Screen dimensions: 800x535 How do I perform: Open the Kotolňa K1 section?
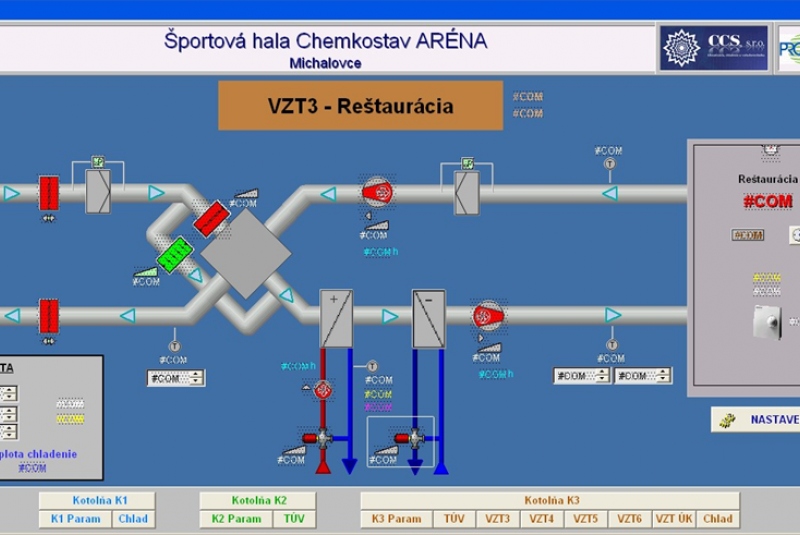(97, 500)
